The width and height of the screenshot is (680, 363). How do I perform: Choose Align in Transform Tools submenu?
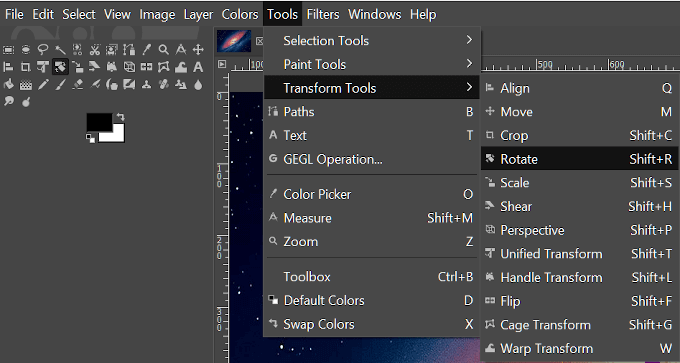point(579,88)
